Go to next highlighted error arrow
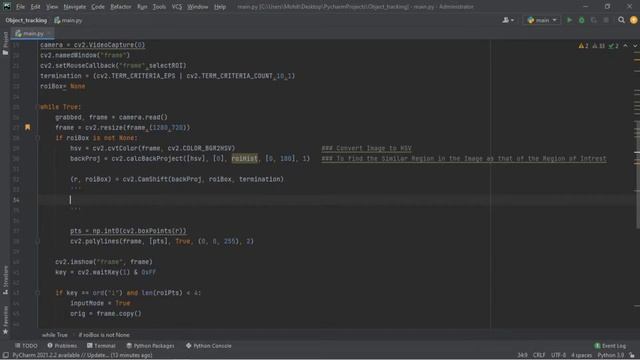The height and width of the screenshot is (360, 640). (635, 46)
